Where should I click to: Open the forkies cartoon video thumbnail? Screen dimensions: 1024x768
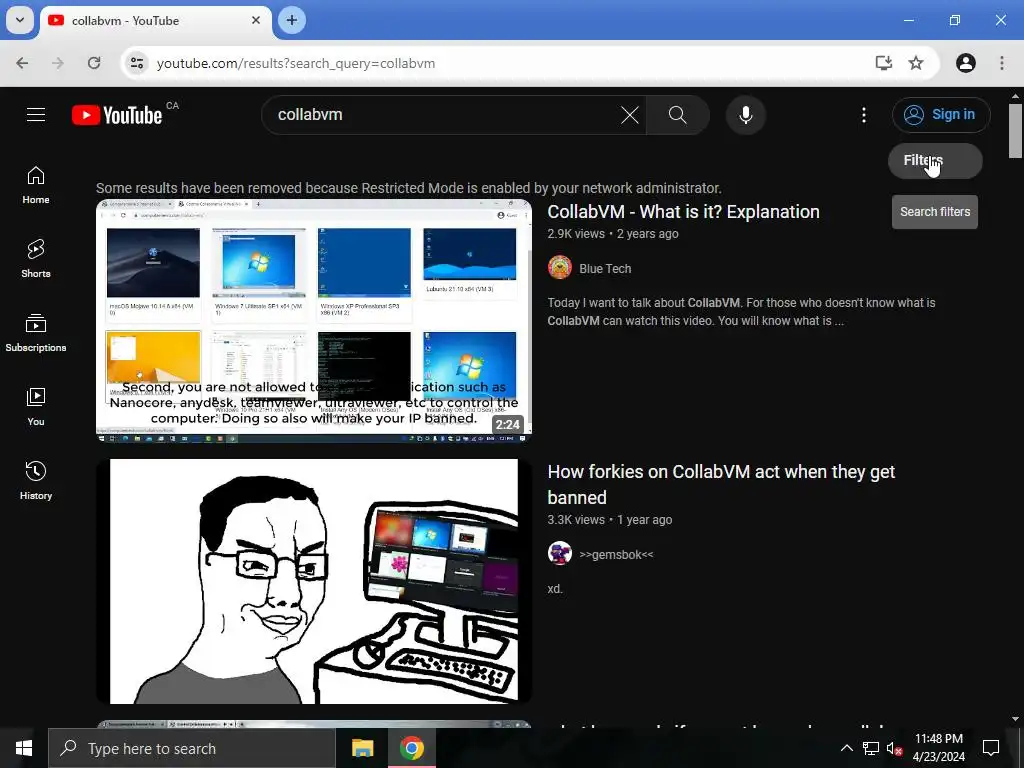[x=314, y=581]
